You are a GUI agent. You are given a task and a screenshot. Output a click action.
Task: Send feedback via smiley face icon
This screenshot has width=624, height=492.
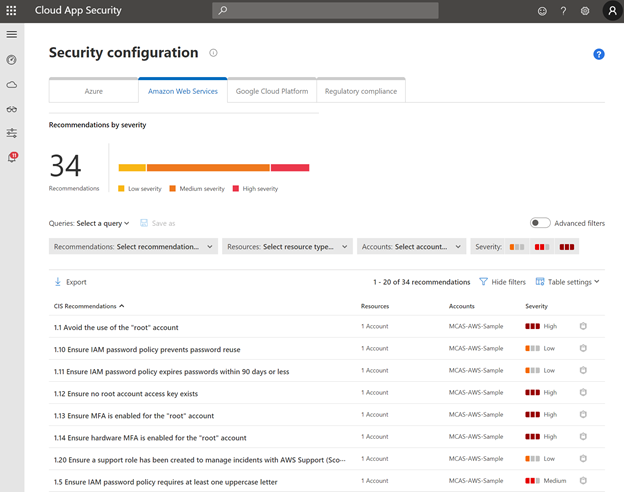542,11
